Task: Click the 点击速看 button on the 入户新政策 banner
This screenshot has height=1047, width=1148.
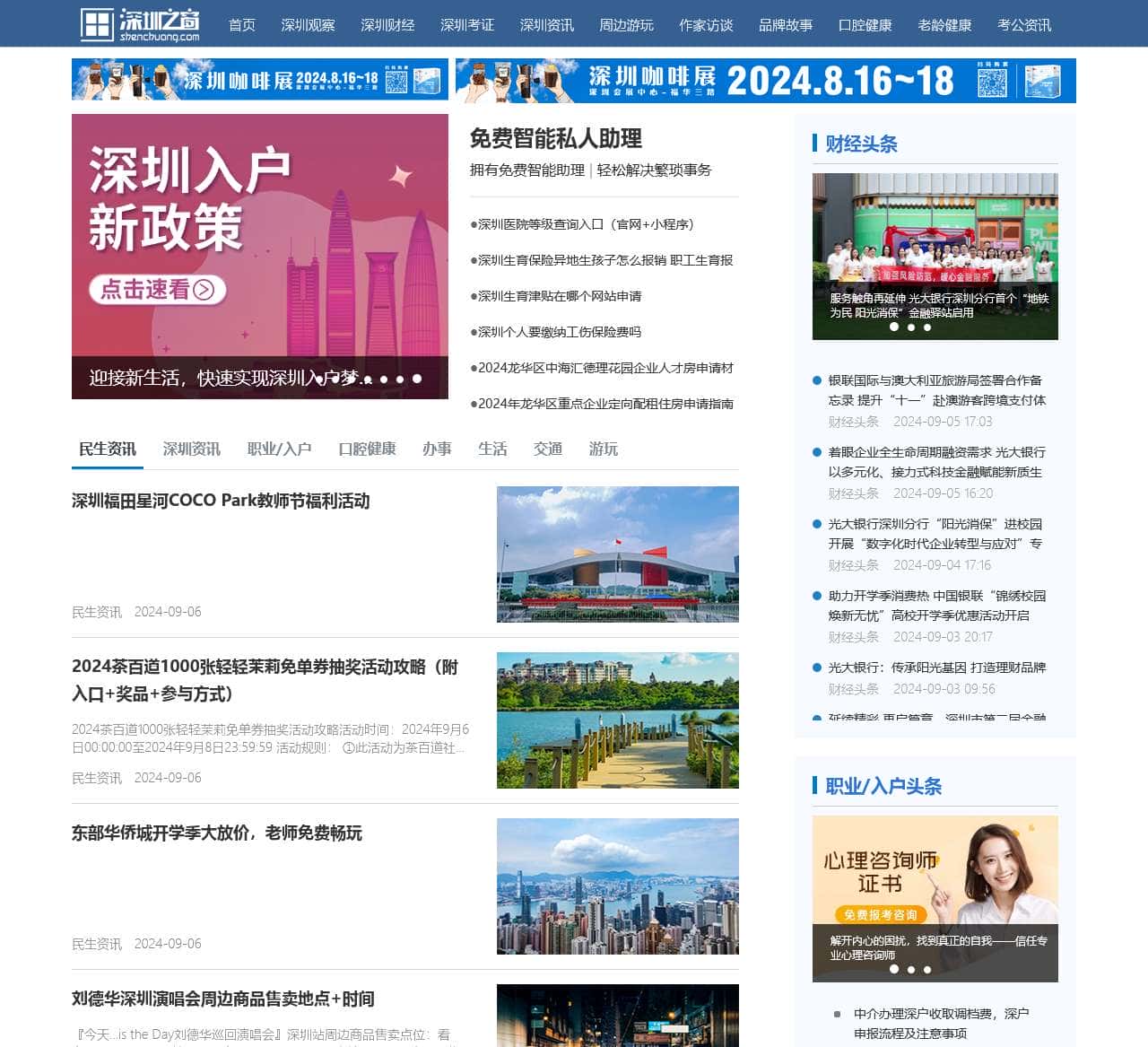Action: point(156,291)
